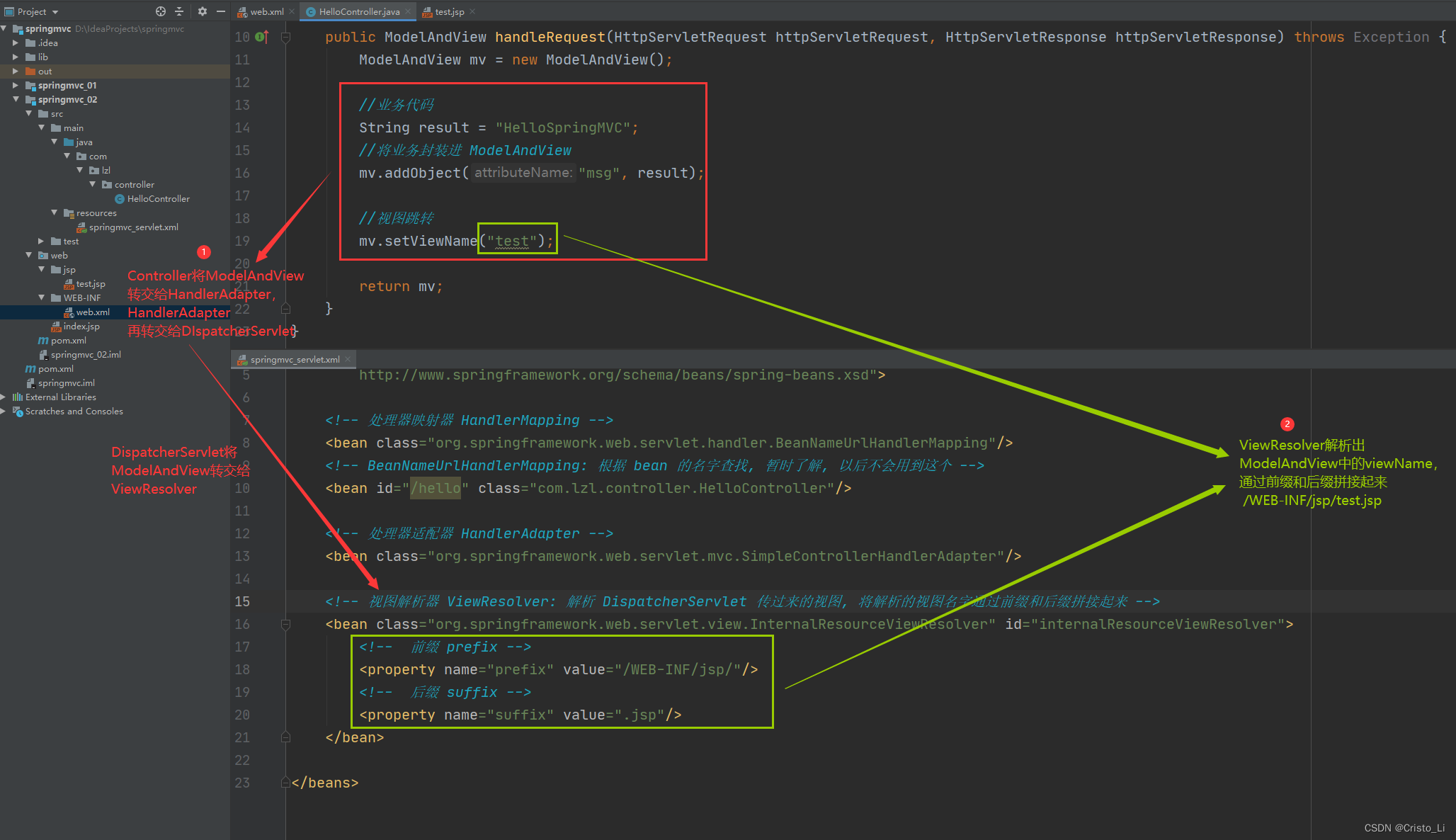Hide the Project tool window
1456x840 pixels.
tap(221, 11)
